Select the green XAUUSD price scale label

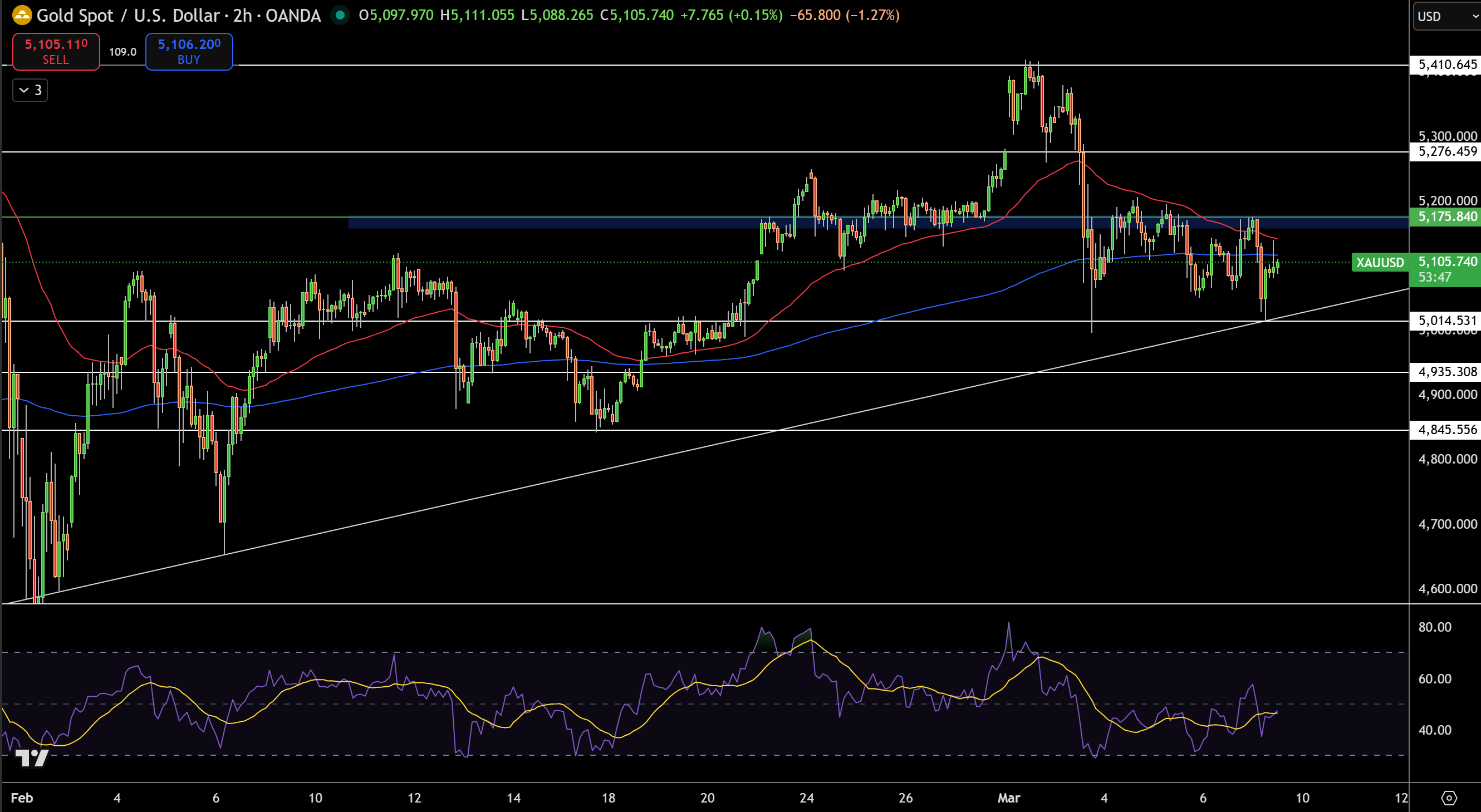point(1379,263)
